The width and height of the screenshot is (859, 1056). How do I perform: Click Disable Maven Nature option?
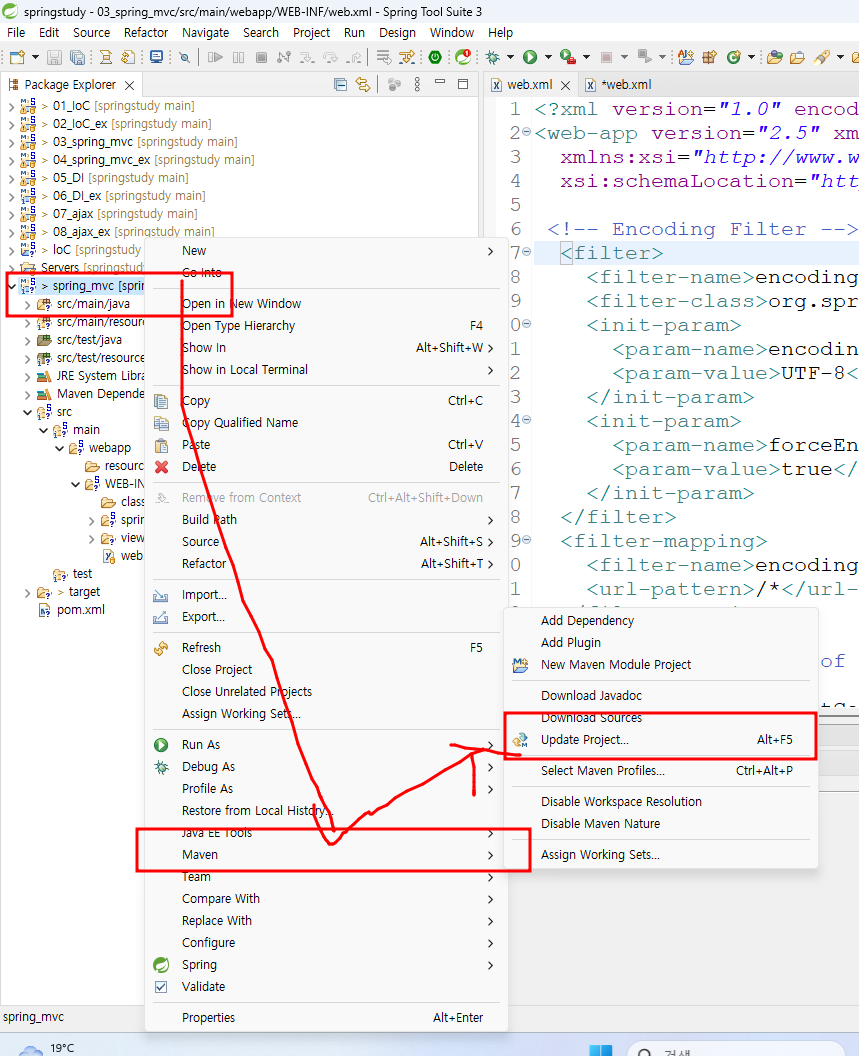660,824
